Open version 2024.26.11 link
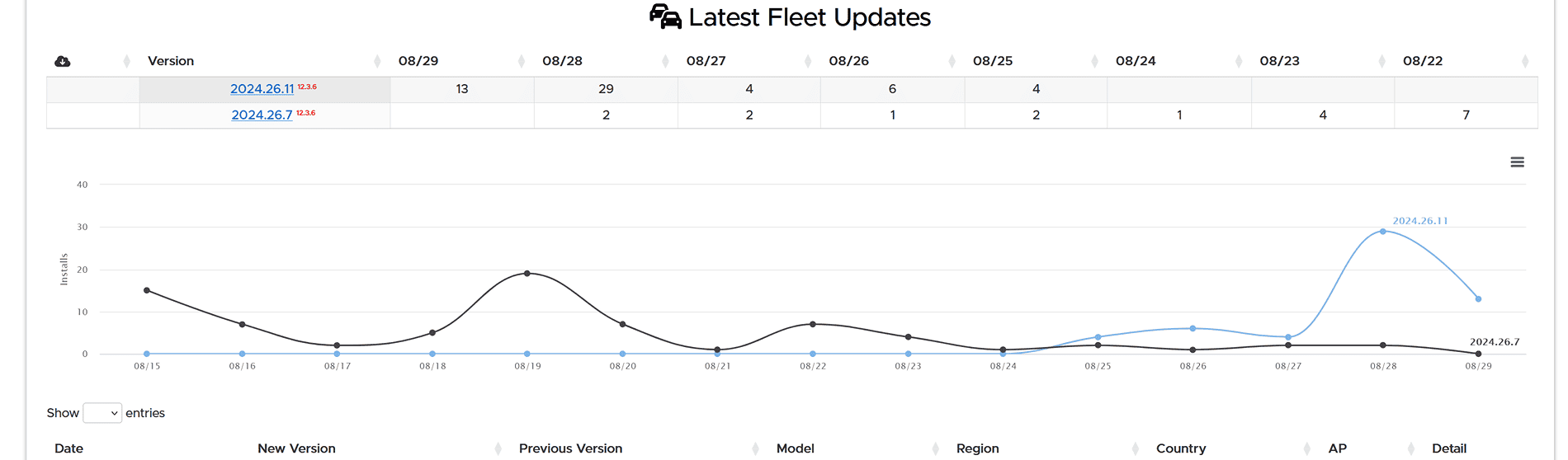 262,89
